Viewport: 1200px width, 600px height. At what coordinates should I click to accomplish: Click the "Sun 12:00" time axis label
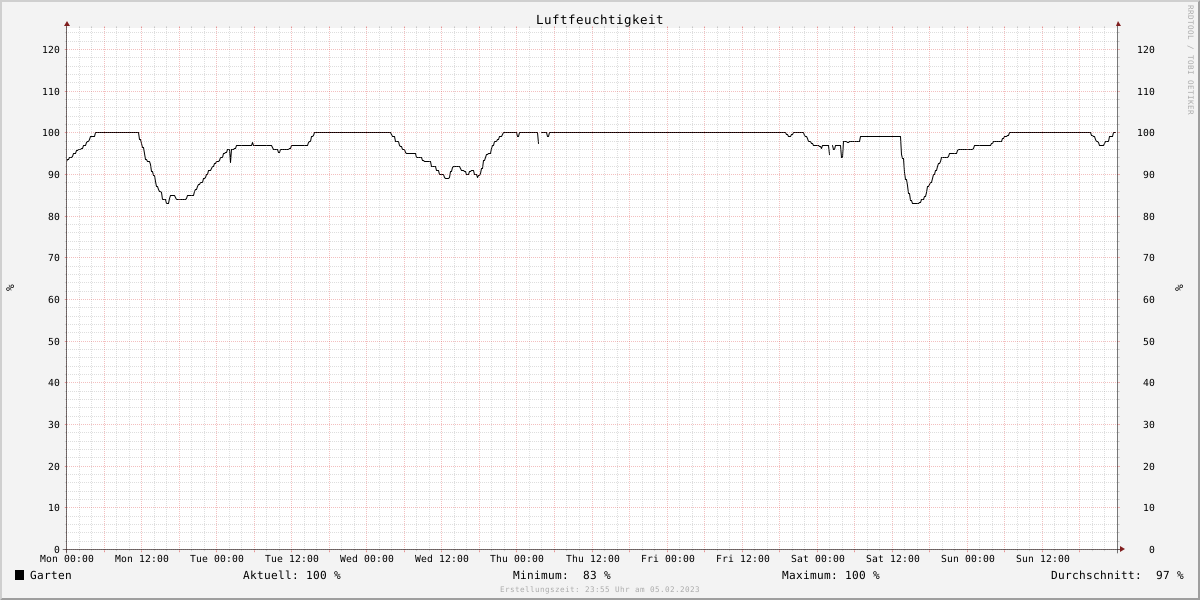pyautogui.click(x=1043, y=559)
